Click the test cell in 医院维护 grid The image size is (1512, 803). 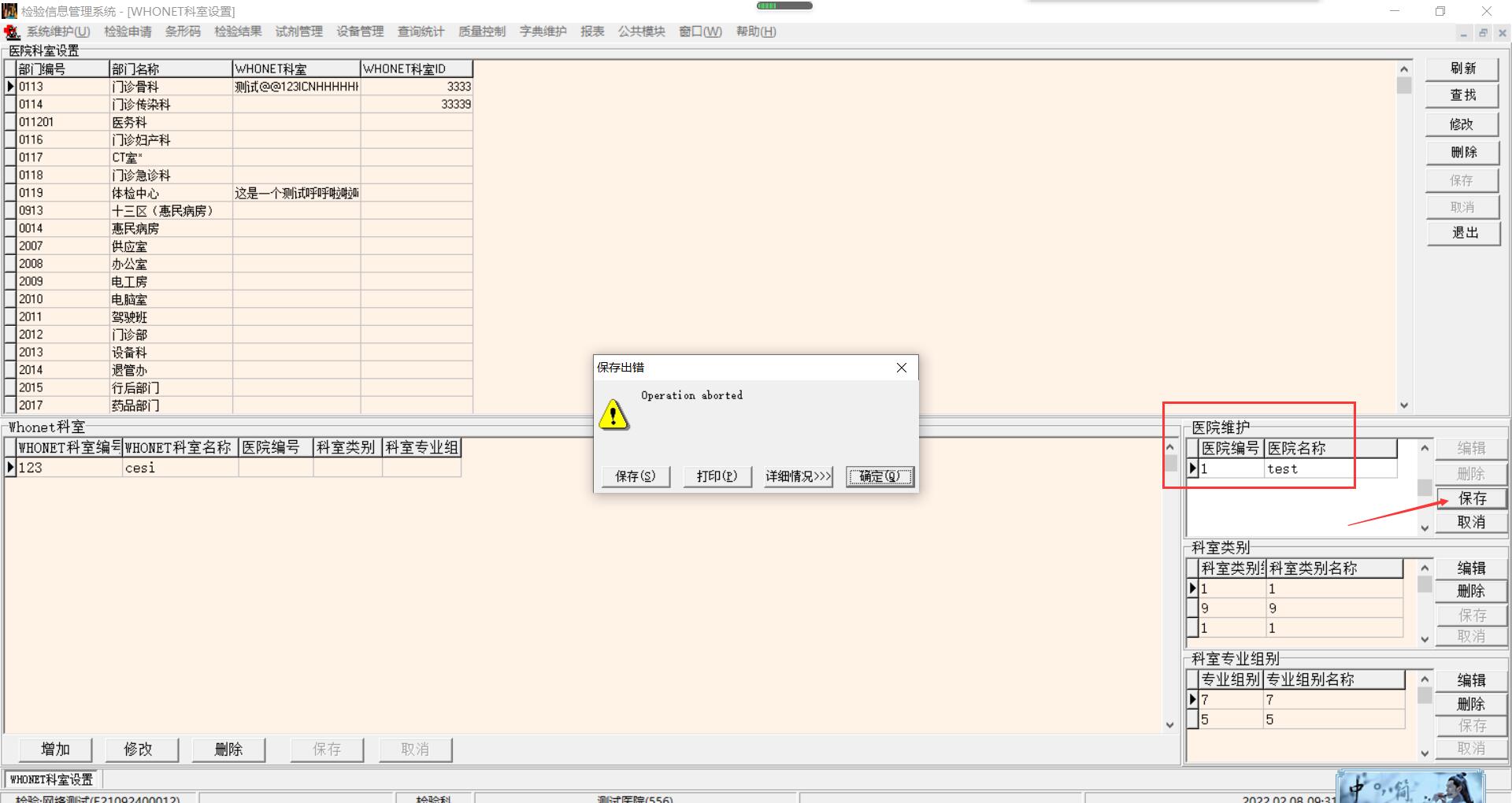coord(1331,469)
